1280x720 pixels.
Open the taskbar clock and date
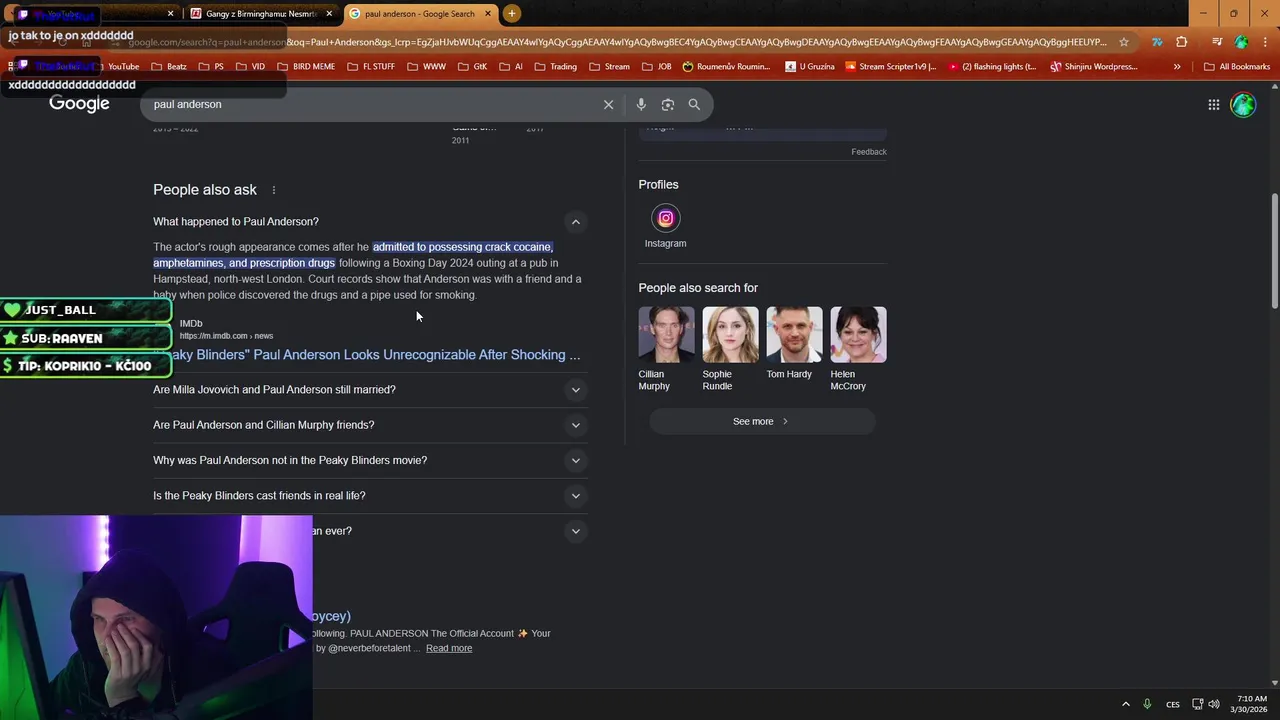click(x=1248, y=704)
